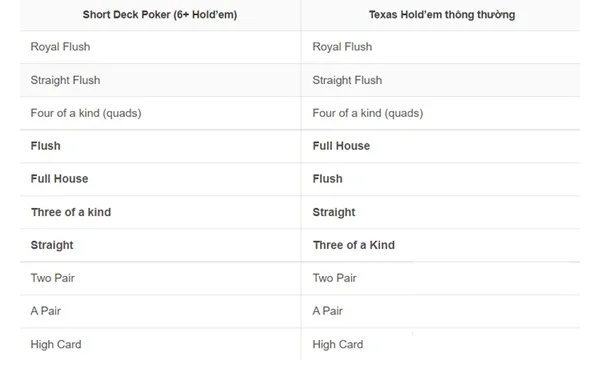The width and height of the screenshot is (600, 378).
Task: Click bold Straight in Texas Hold'em column
Action: click(x=334, y=212)
